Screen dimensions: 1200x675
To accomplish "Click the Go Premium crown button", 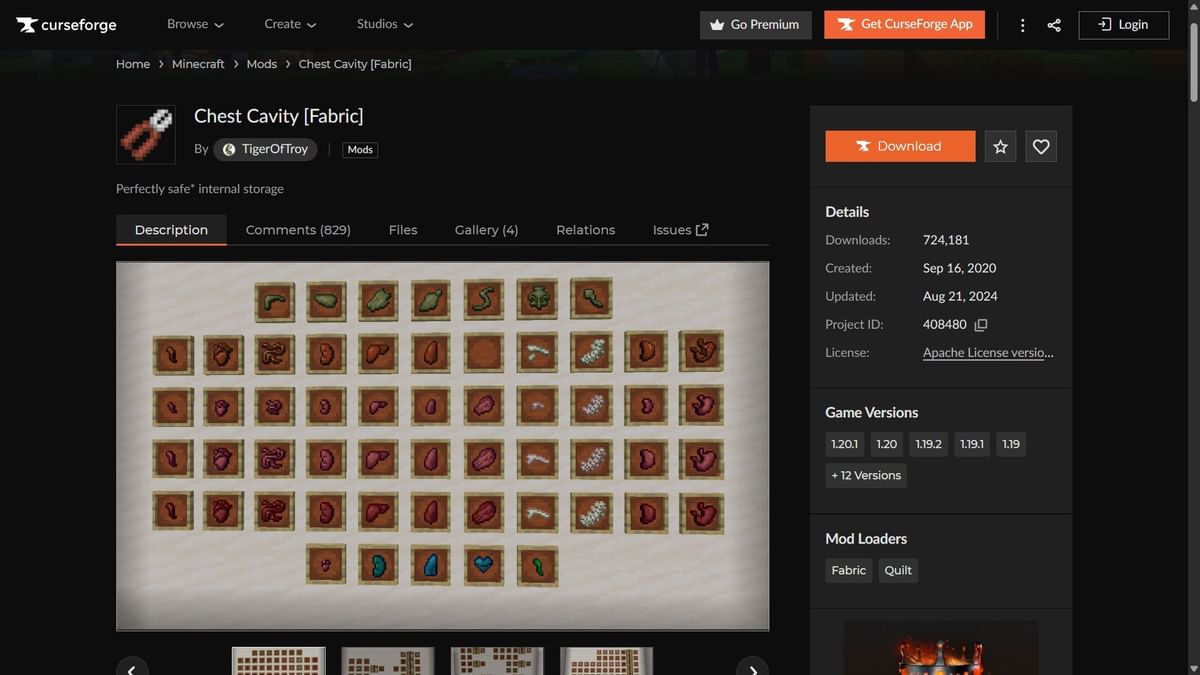I will [755, 24].
